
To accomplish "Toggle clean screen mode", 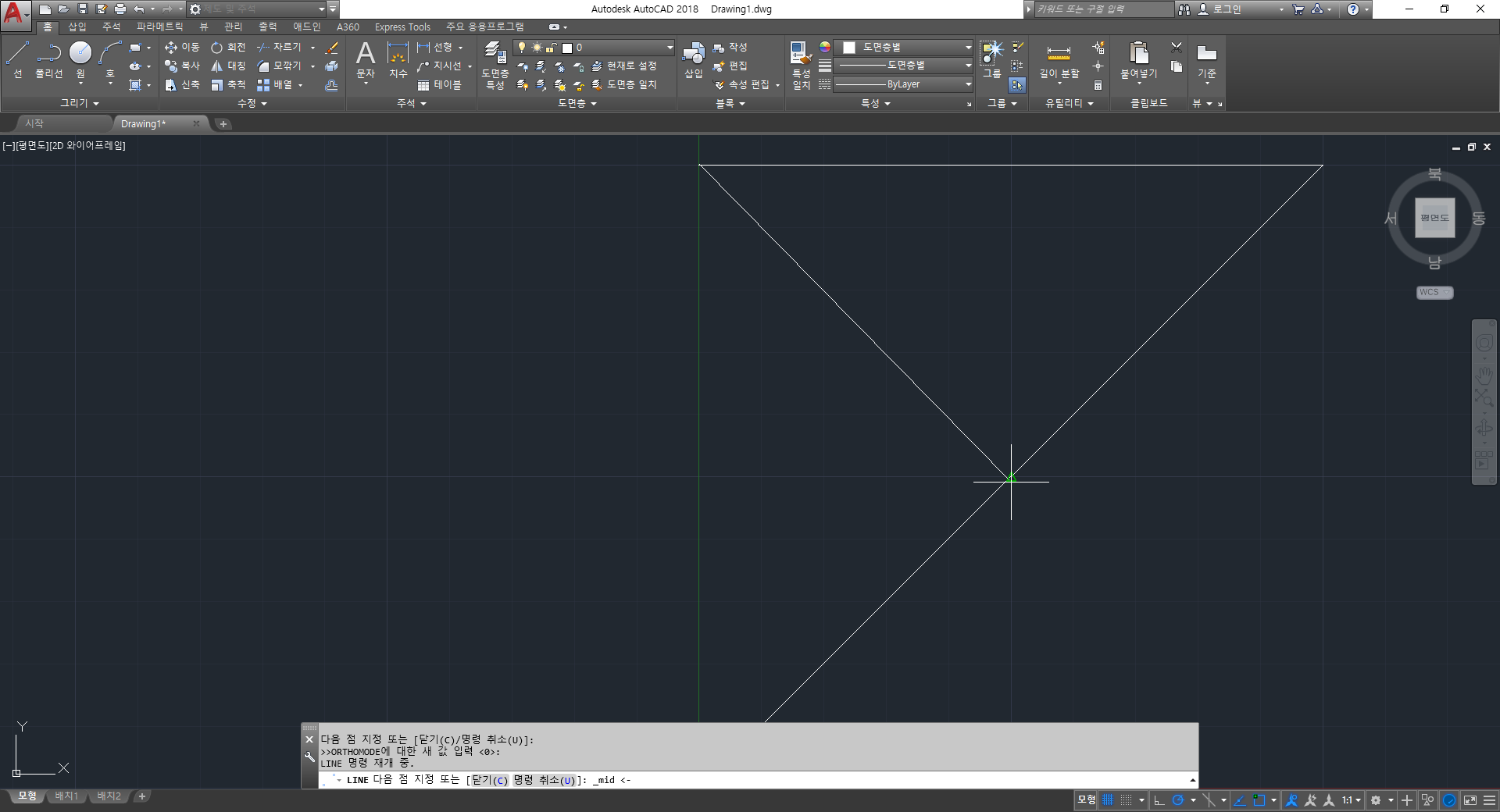I will (1470, 800).
